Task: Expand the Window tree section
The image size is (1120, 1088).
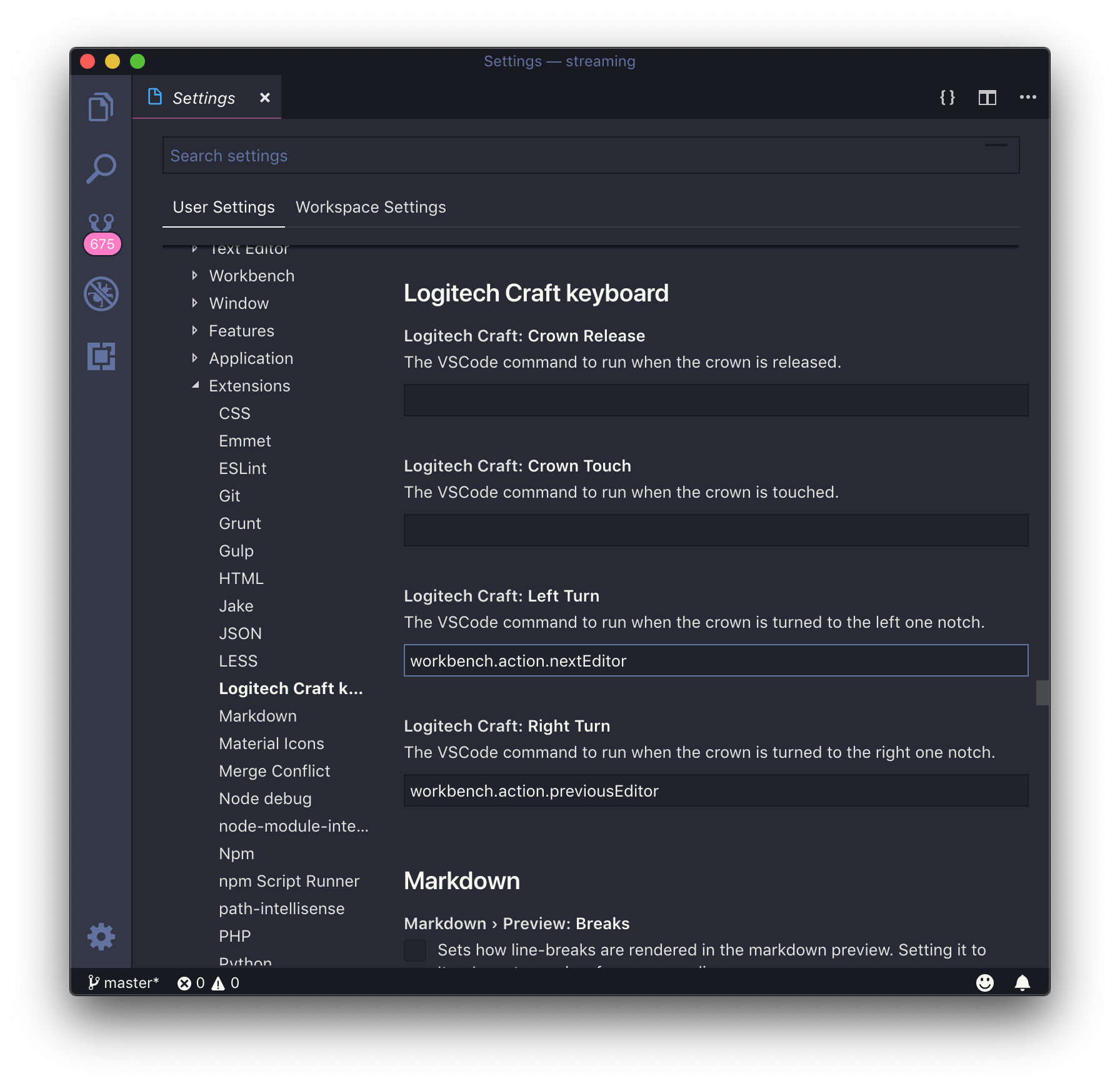Action: (x=194, y=303)
